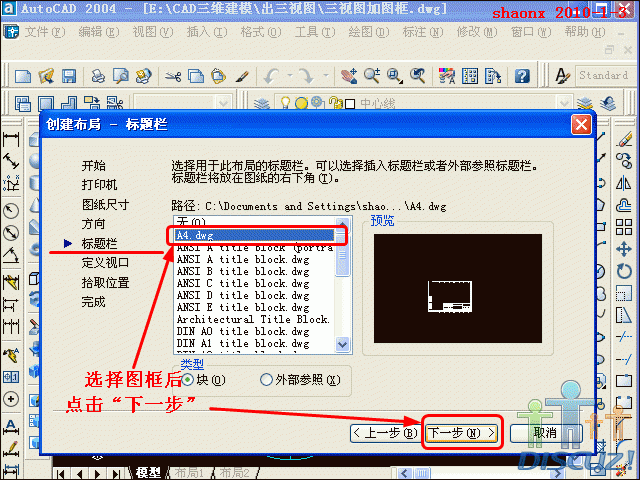Select the Rotate tool icon
Screen dimensions: 640x480
pyautogui.click(x=624, y=271)
